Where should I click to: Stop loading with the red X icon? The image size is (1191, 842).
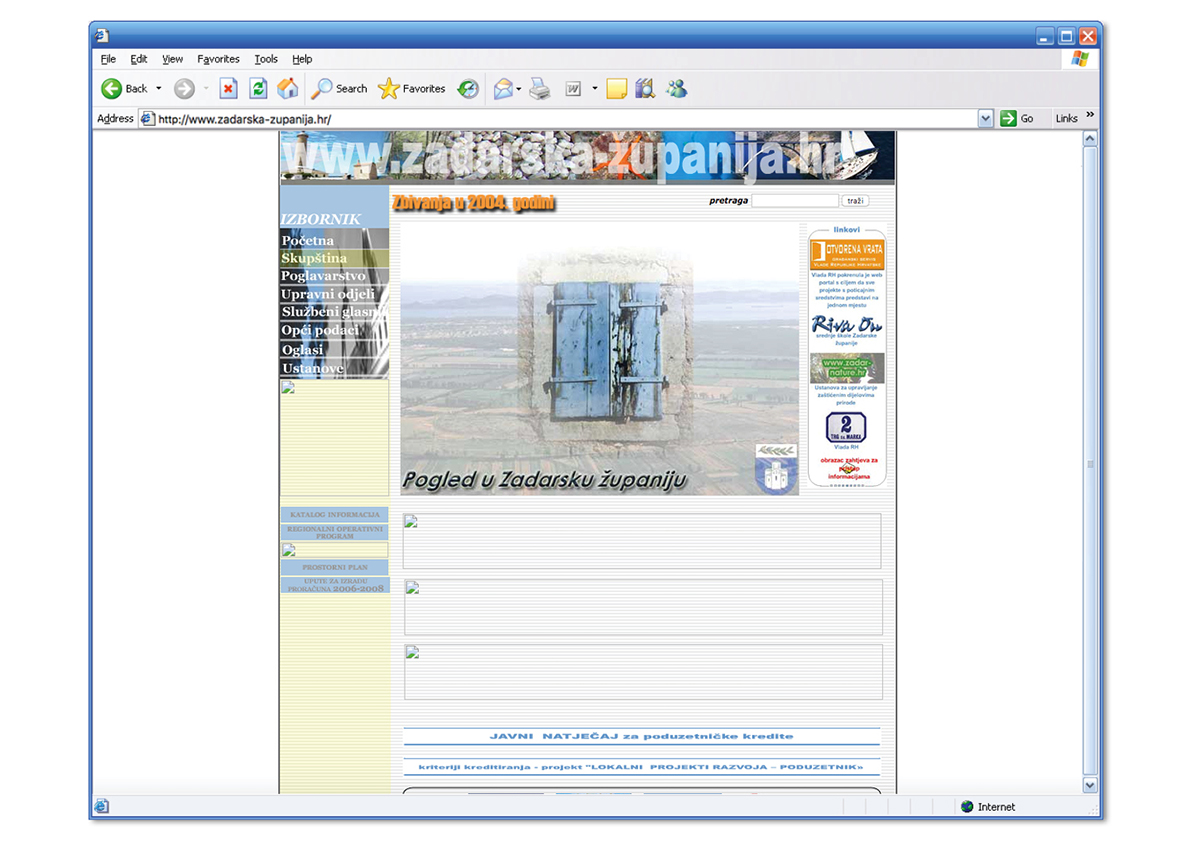228,88
